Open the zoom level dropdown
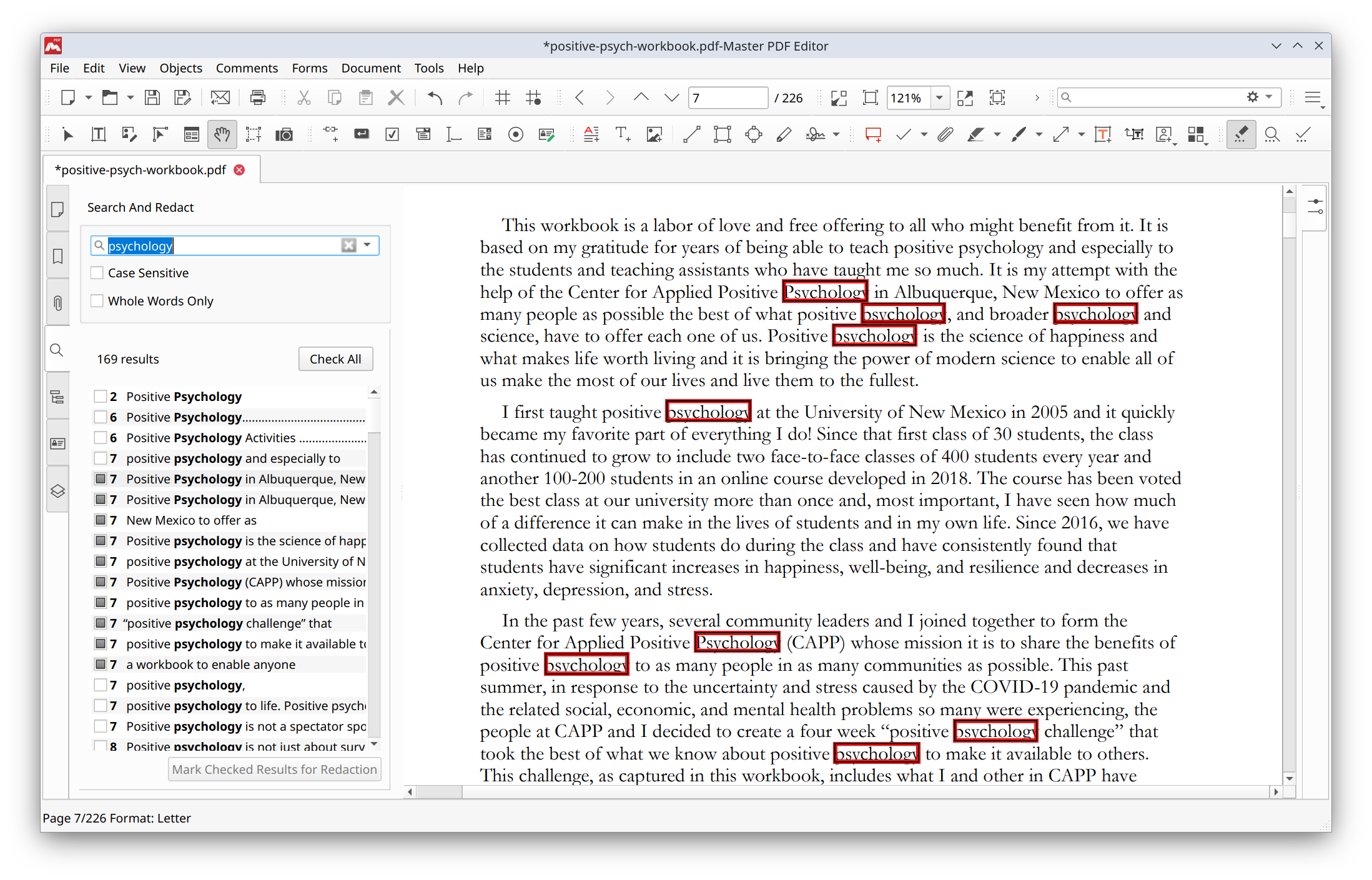 coord(939,97)
